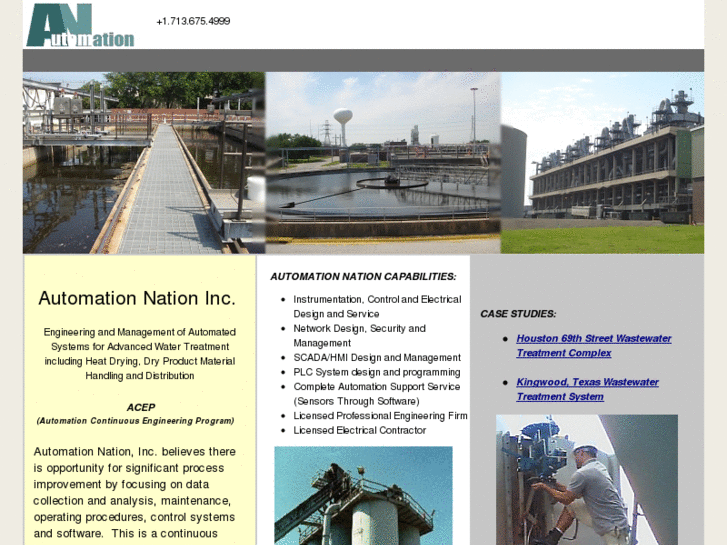
Task: Open Houston 69th Street Wastewater Treatment Complex link
Action: [x=593, y=346]
